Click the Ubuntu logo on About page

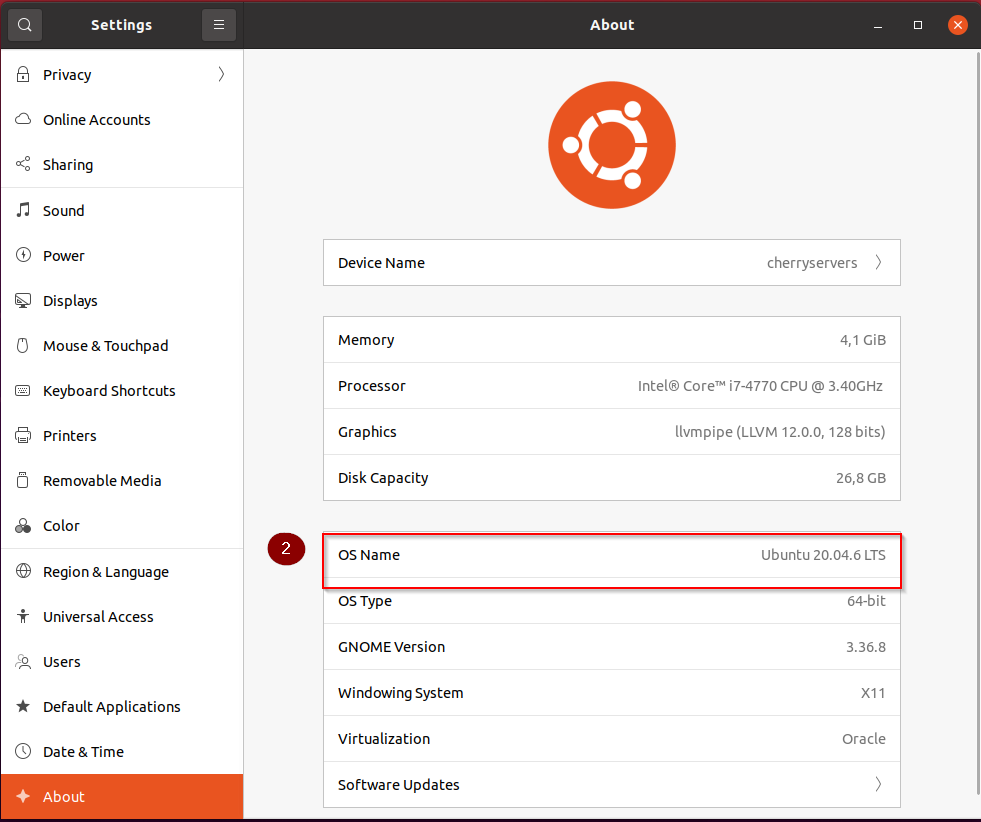click(x=611, y=144)
